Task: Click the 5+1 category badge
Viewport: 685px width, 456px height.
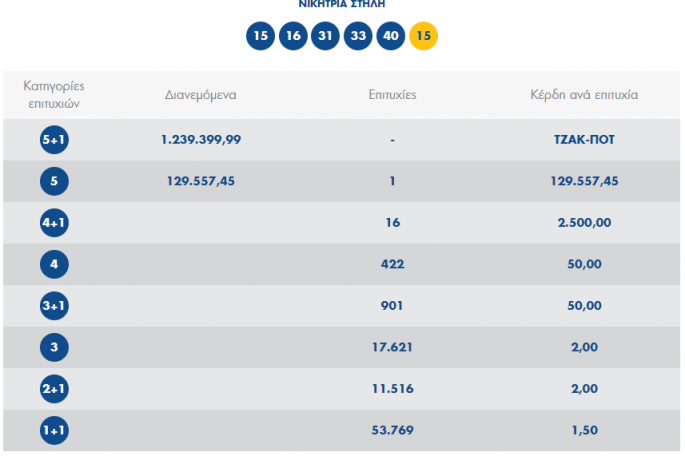Action: 53,140
